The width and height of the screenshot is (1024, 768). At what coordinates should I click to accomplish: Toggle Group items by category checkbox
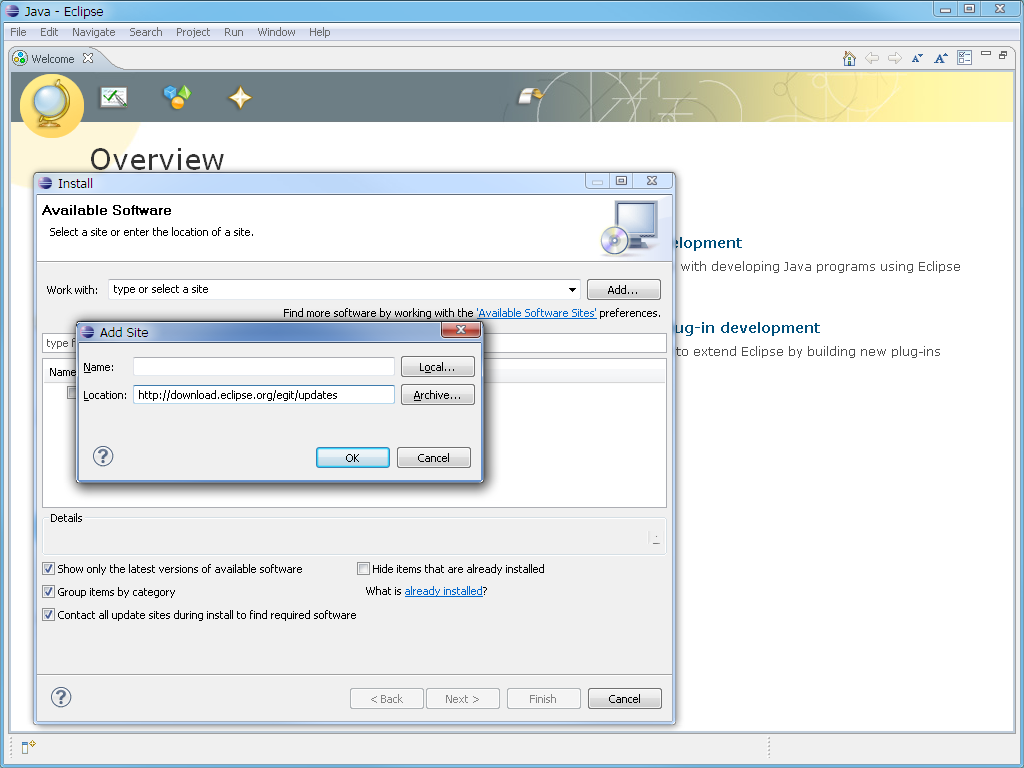(x=48, y=592)
